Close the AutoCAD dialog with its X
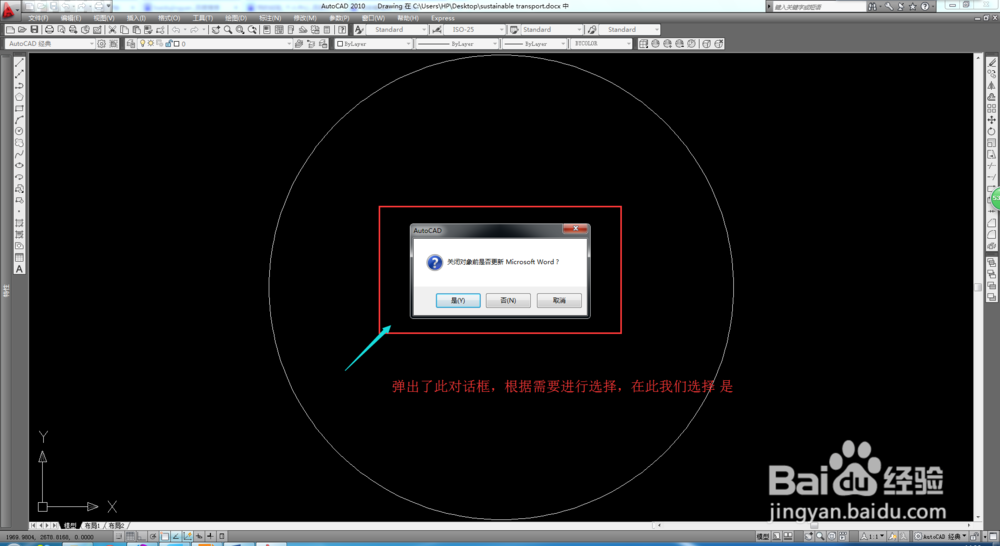Screen dimensions: 1000x546 [x=575, y=228]
